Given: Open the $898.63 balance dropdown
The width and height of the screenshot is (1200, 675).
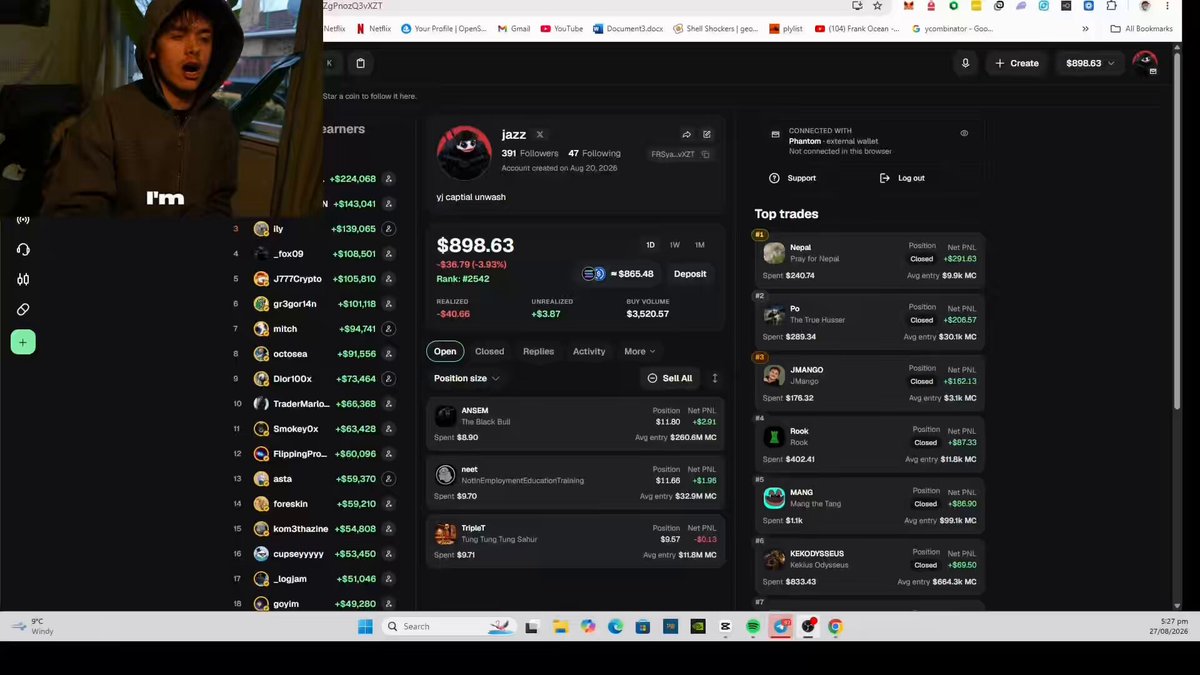Looking at the screenshot, I should [x=1089, y=63].
